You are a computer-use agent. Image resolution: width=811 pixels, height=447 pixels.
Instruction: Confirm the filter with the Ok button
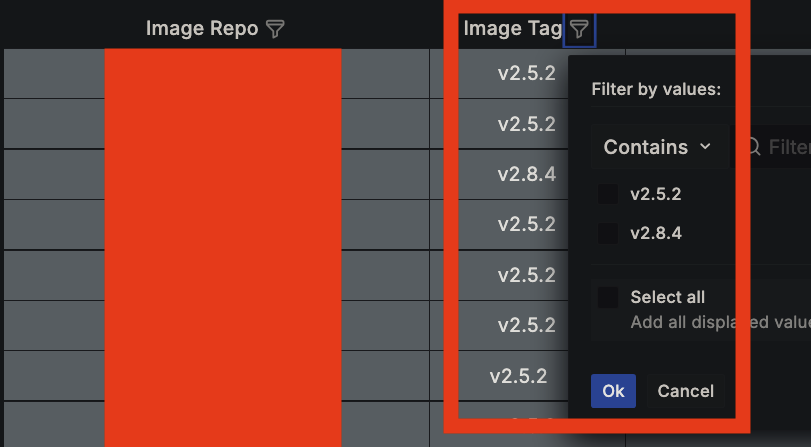coord(613,391)
